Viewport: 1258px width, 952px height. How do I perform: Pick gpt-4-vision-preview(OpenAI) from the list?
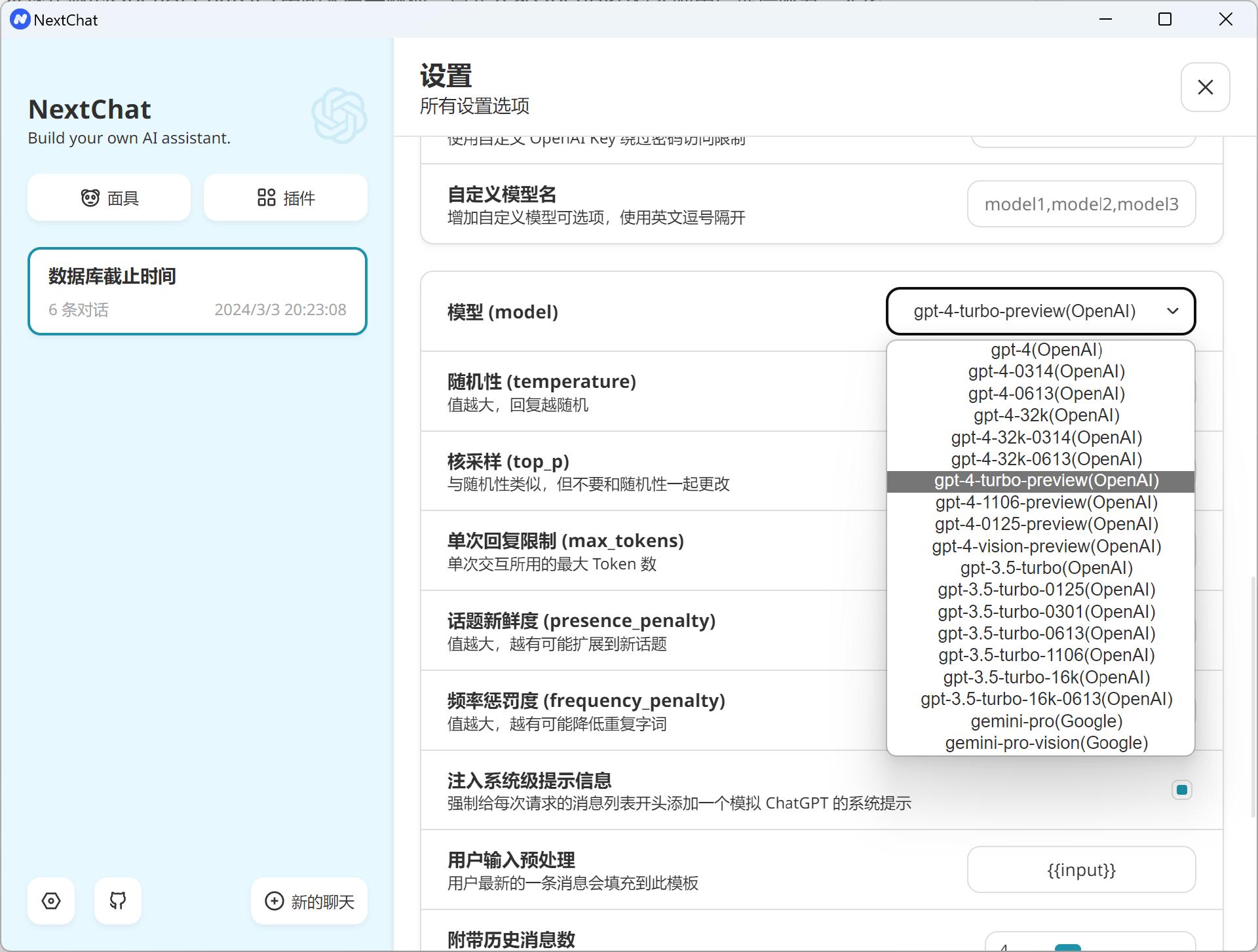tap(1046, 546)
